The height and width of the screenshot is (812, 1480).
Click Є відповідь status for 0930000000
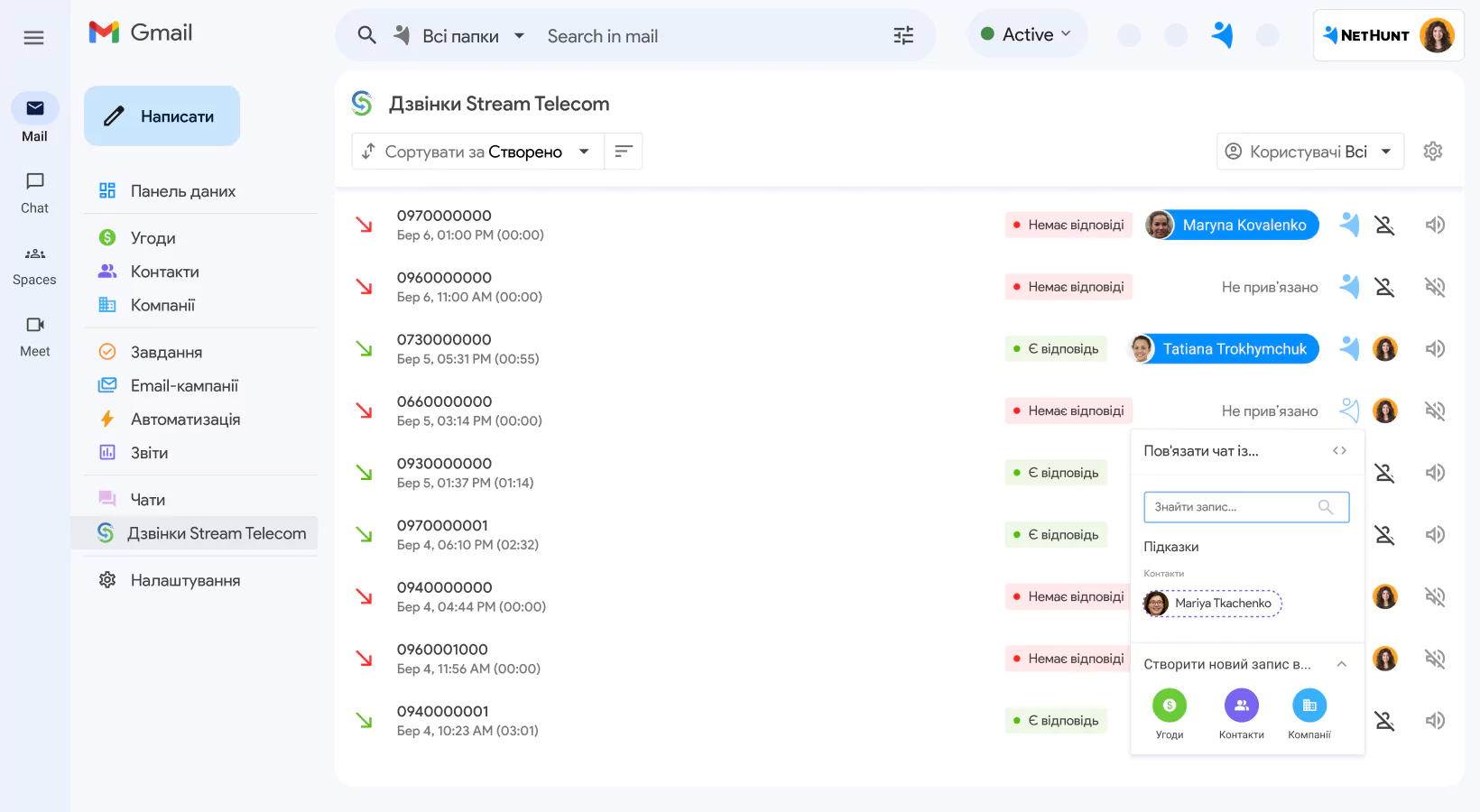pos(1056,473)
